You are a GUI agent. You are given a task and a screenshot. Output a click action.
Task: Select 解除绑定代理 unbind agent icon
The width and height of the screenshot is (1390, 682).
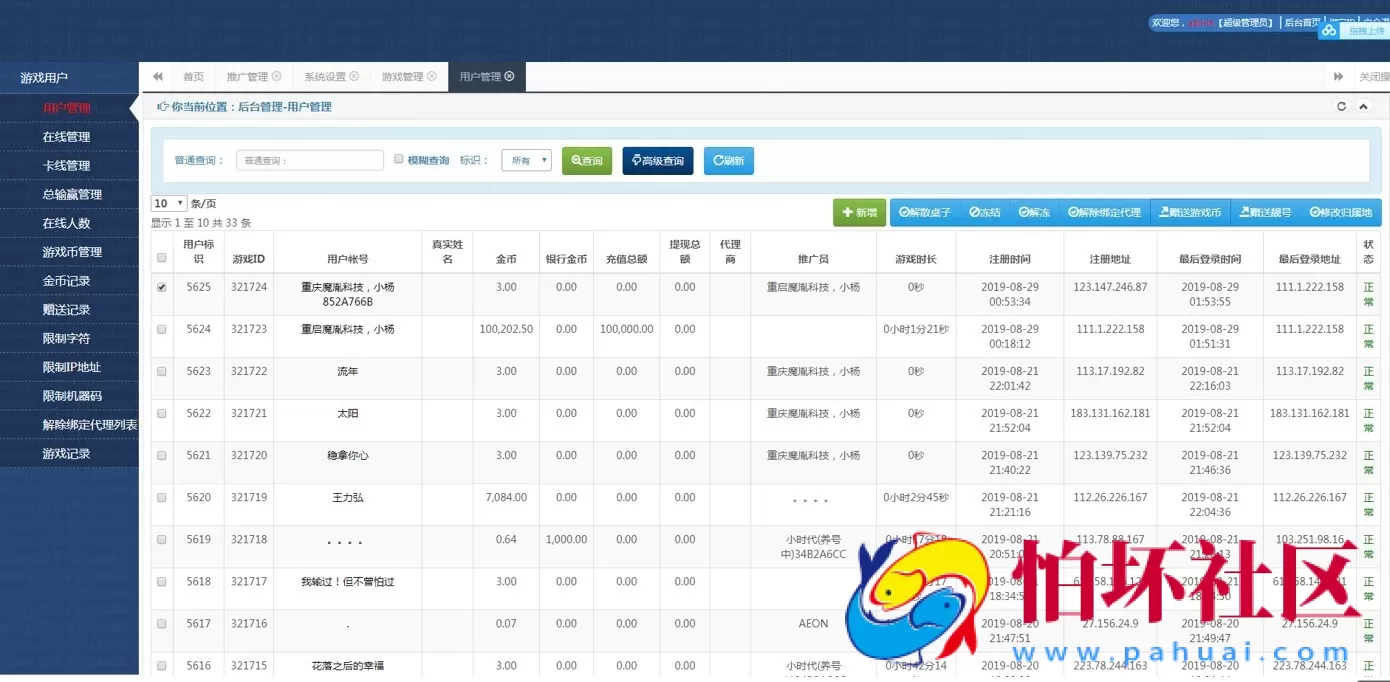[x=1105, y=212]
